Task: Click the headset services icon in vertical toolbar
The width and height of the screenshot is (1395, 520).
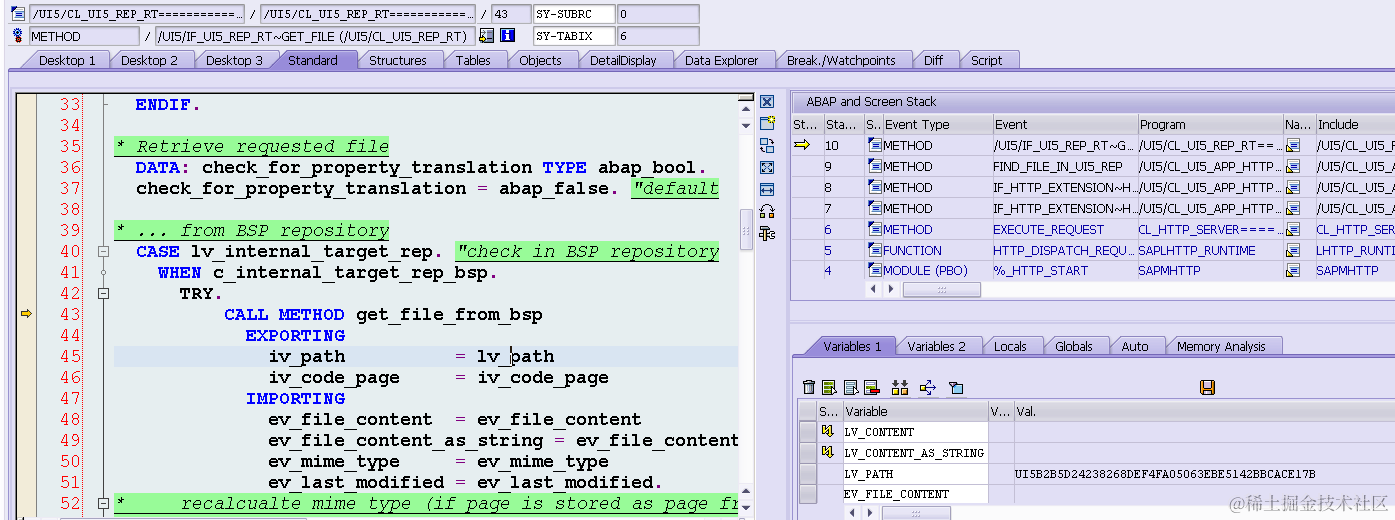Action: pos(767,211)
